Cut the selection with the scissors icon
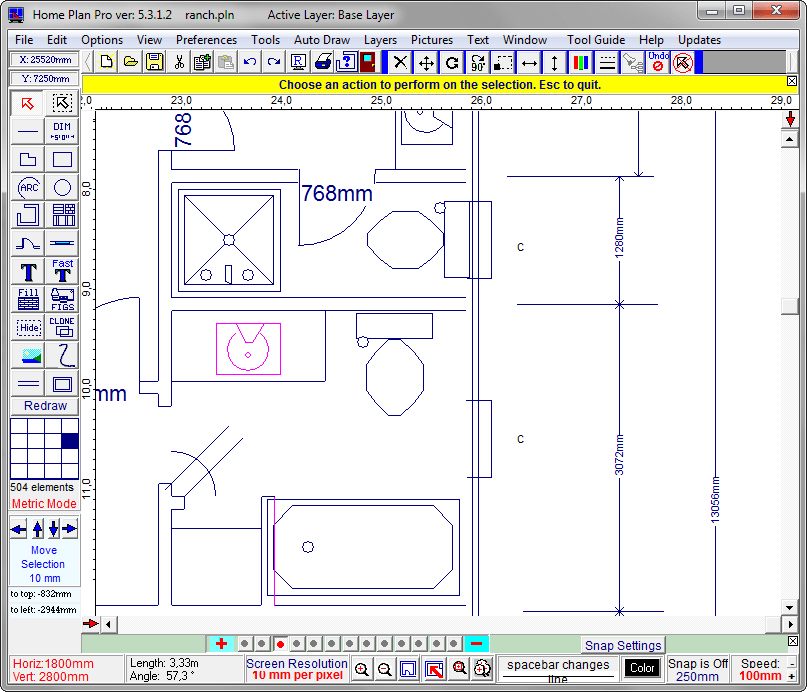Viewport: 807px width, 692px height. [179, 62]
